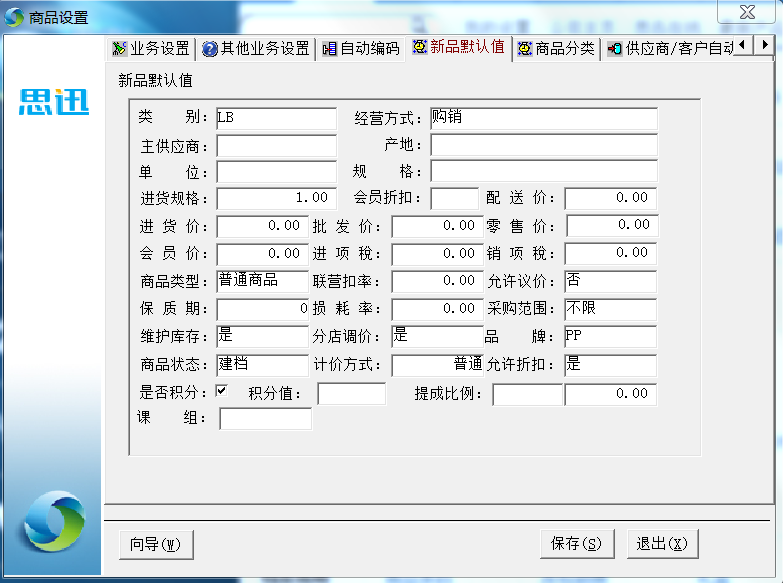Click the 保存(S) button
This screenshot has height=583, width=783.
click(x=576, y=544)
